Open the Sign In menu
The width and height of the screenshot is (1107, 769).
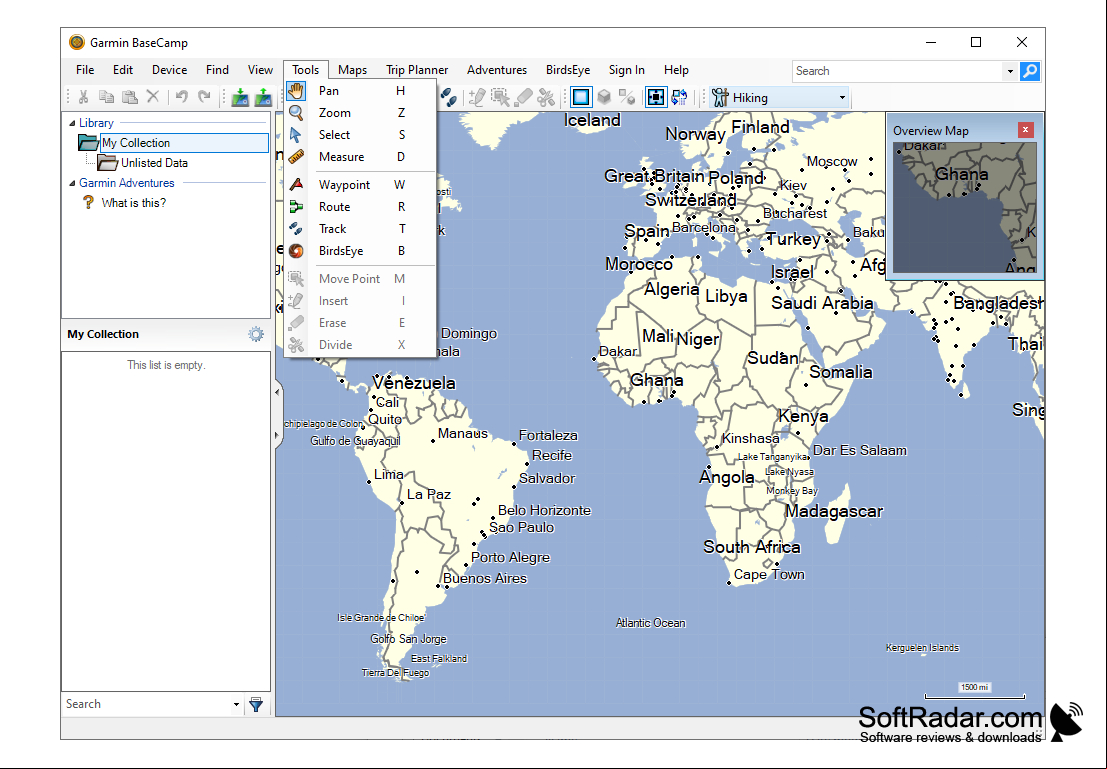point(627,70)
